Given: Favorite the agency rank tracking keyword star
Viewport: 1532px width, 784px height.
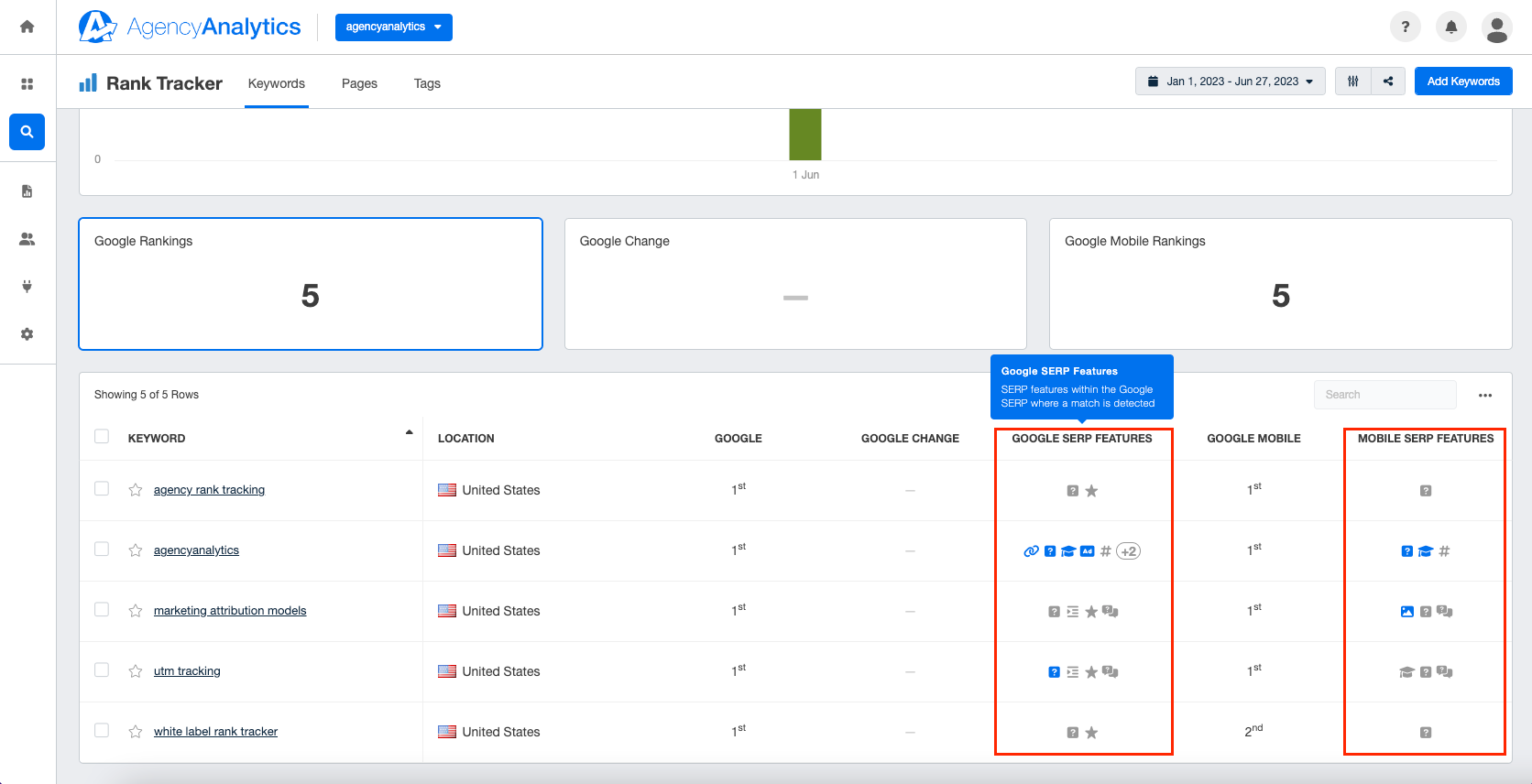Looking at the screenshot, I should (136, 490).
